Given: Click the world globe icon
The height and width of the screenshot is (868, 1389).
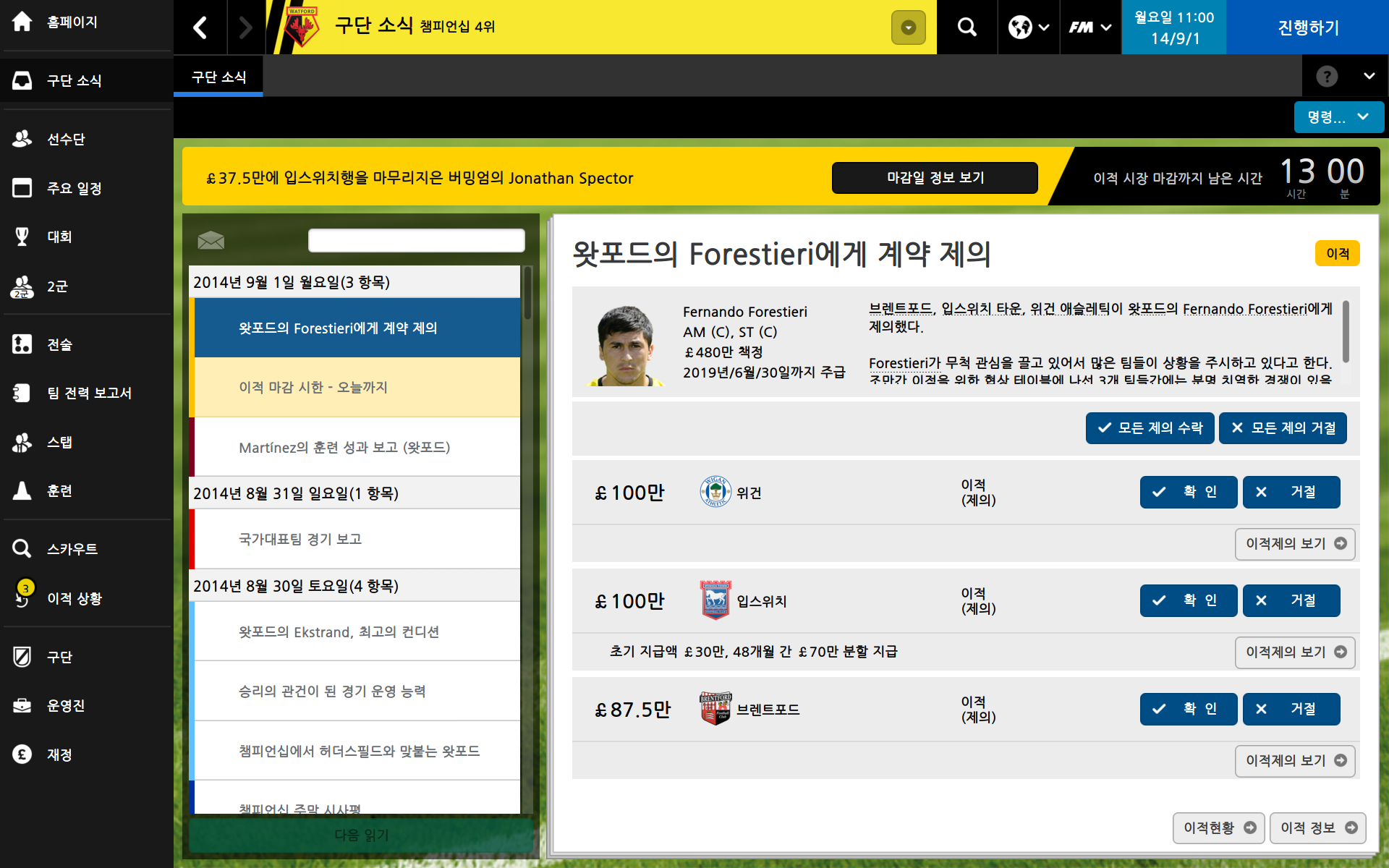Looking at the screenshot, I should click(x=1020, y=27).
